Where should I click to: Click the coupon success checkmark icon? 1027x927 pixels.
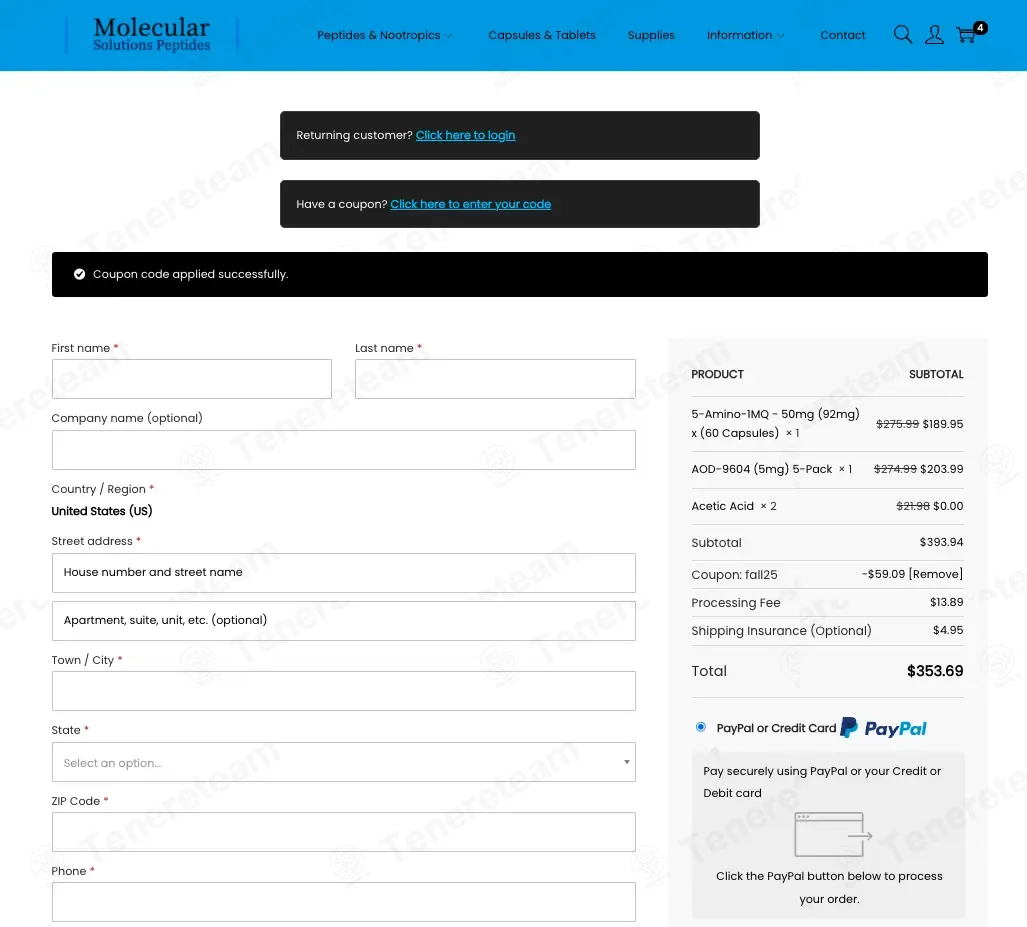79,274
